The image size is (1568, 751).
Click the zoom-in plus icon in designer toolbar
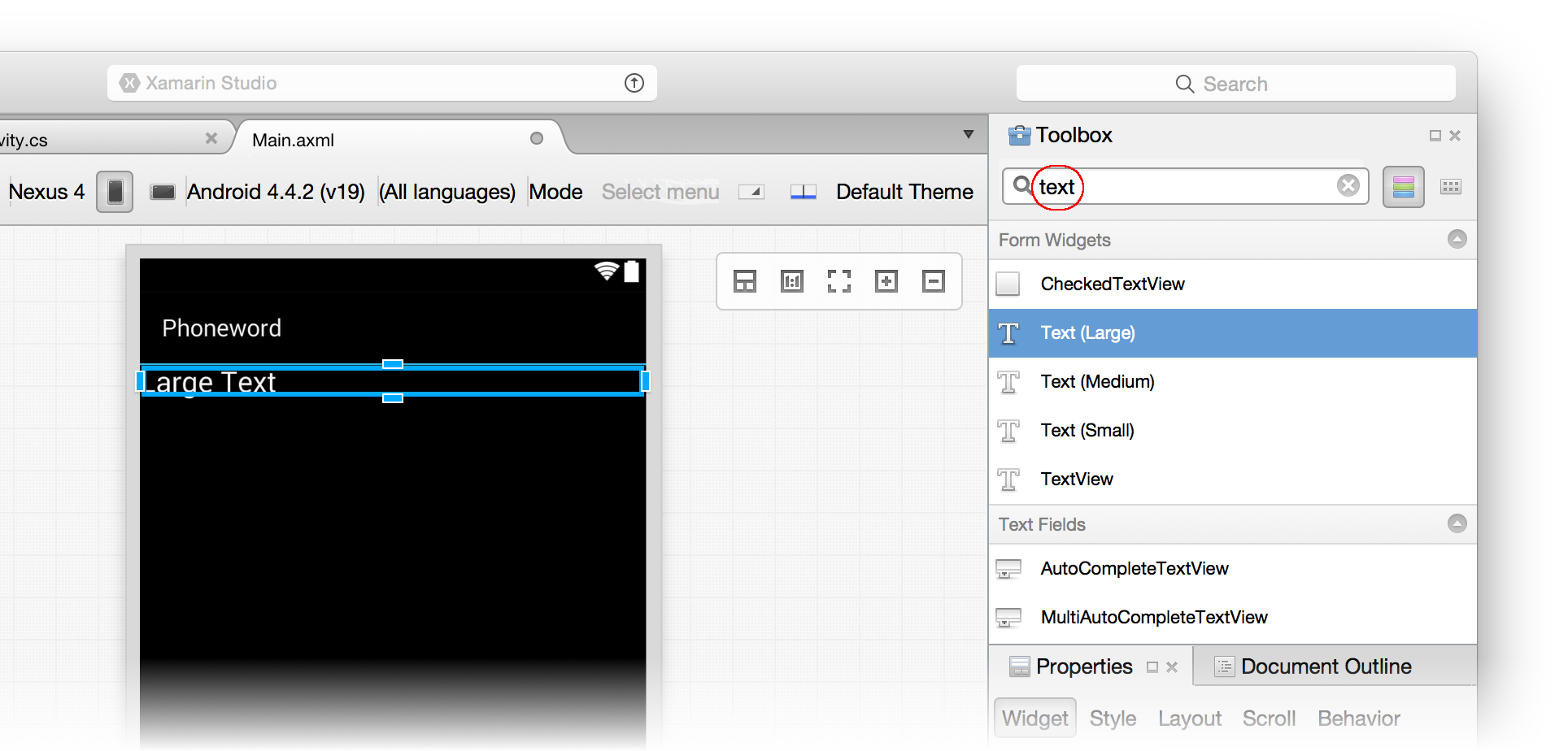(886, 281)
